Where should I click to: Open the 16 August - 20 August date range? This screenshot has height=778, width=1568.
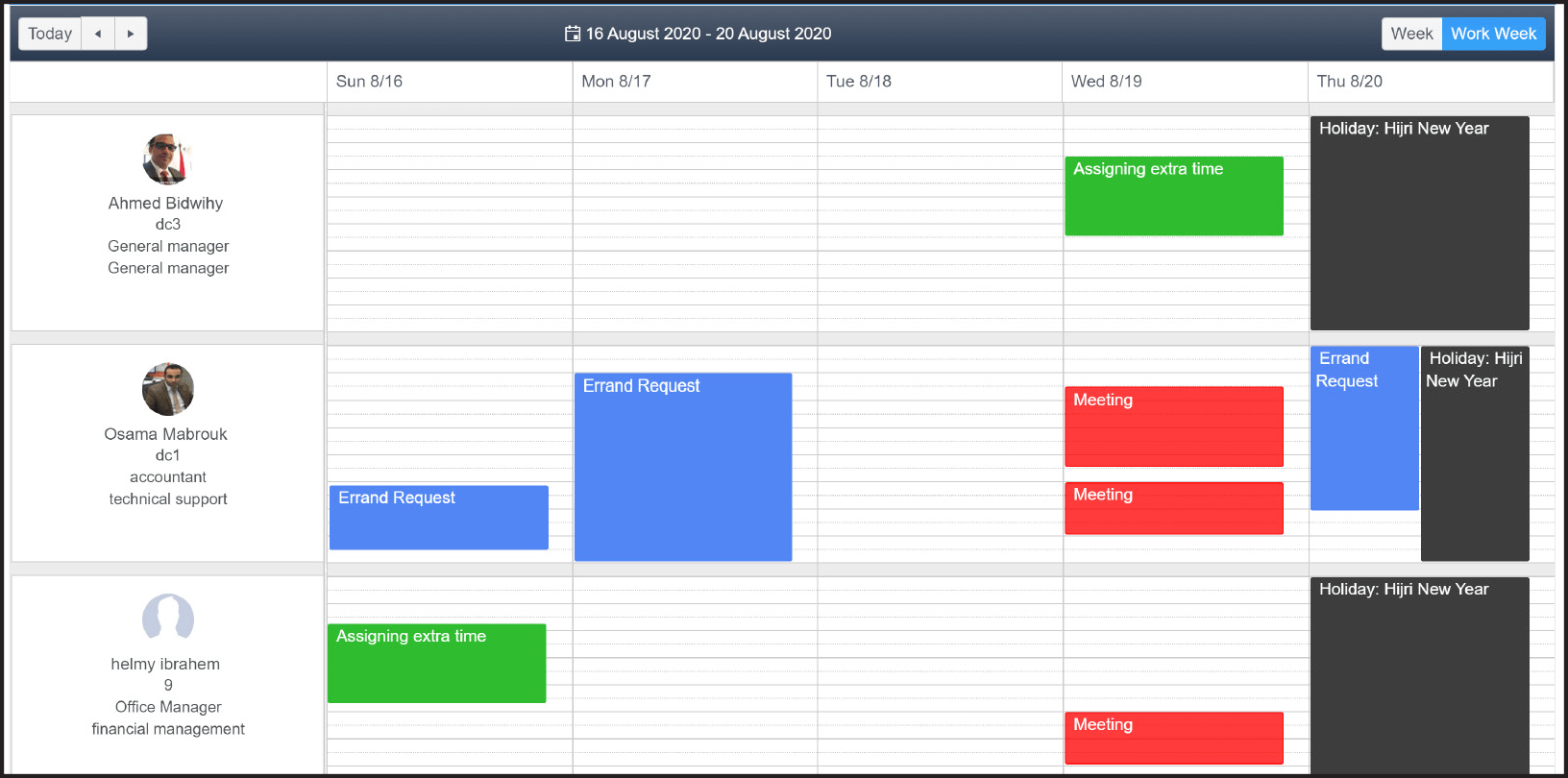click(708, 34)
